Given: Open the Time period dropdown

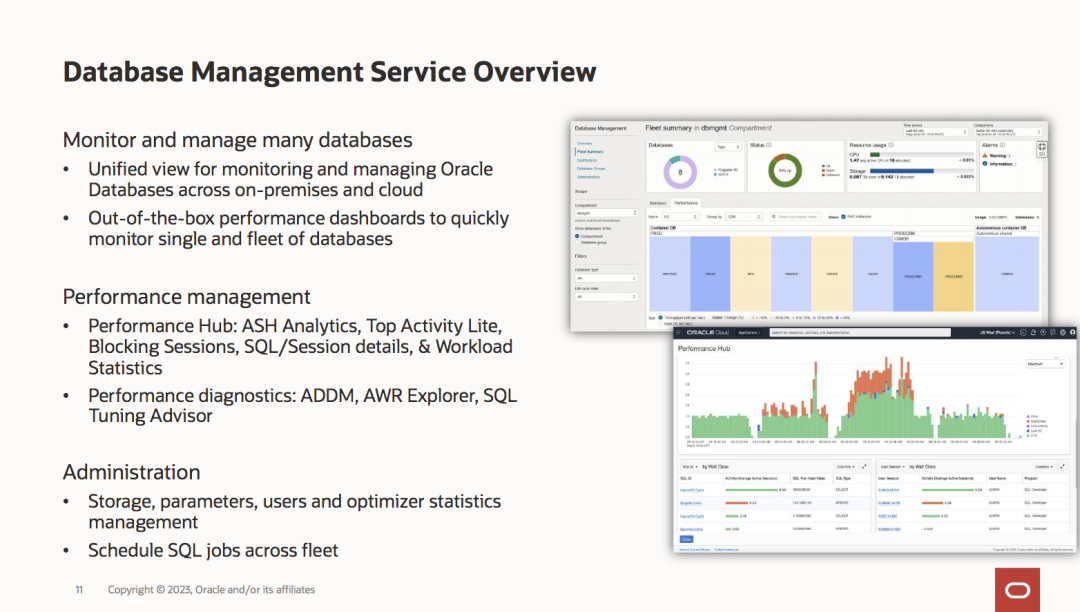Looking at the screenshot, I should tap(935, 132).
